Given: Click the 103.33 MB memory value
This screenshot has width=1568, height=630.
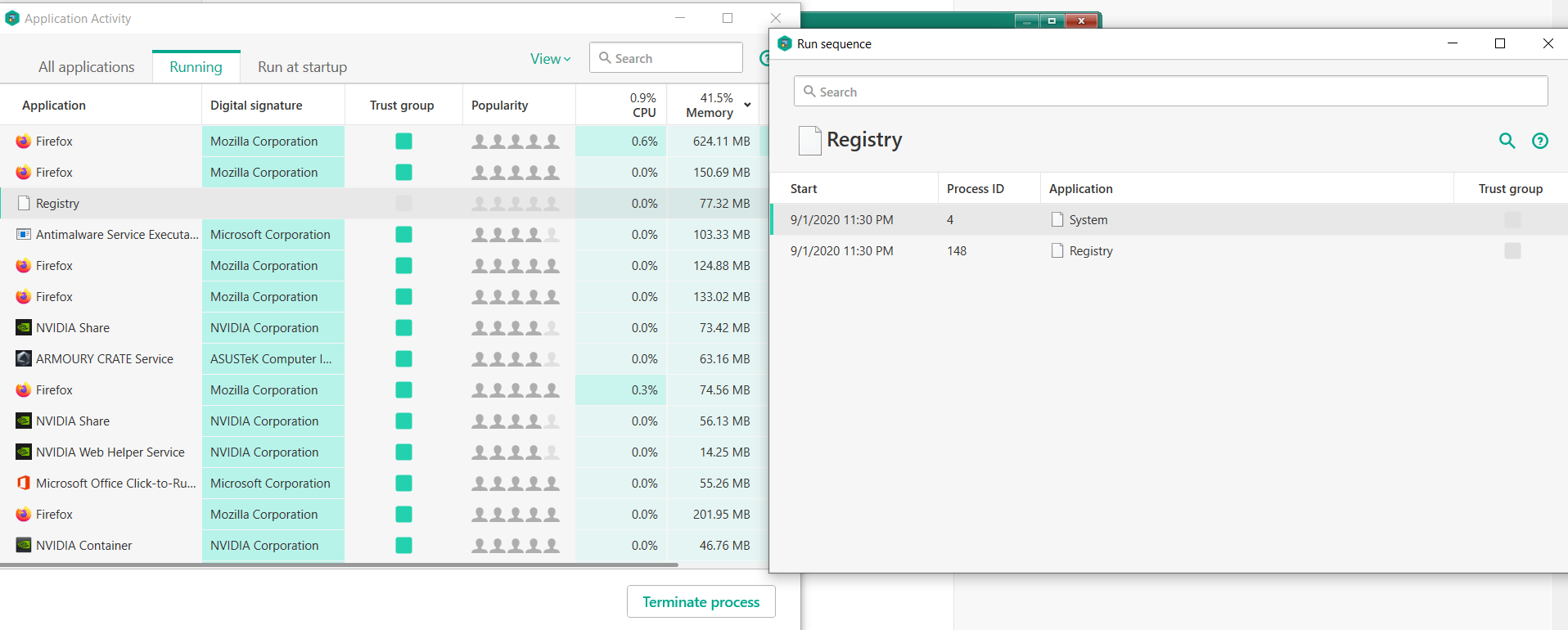Looking at the screenshot, I should click(x=722, y=235).
